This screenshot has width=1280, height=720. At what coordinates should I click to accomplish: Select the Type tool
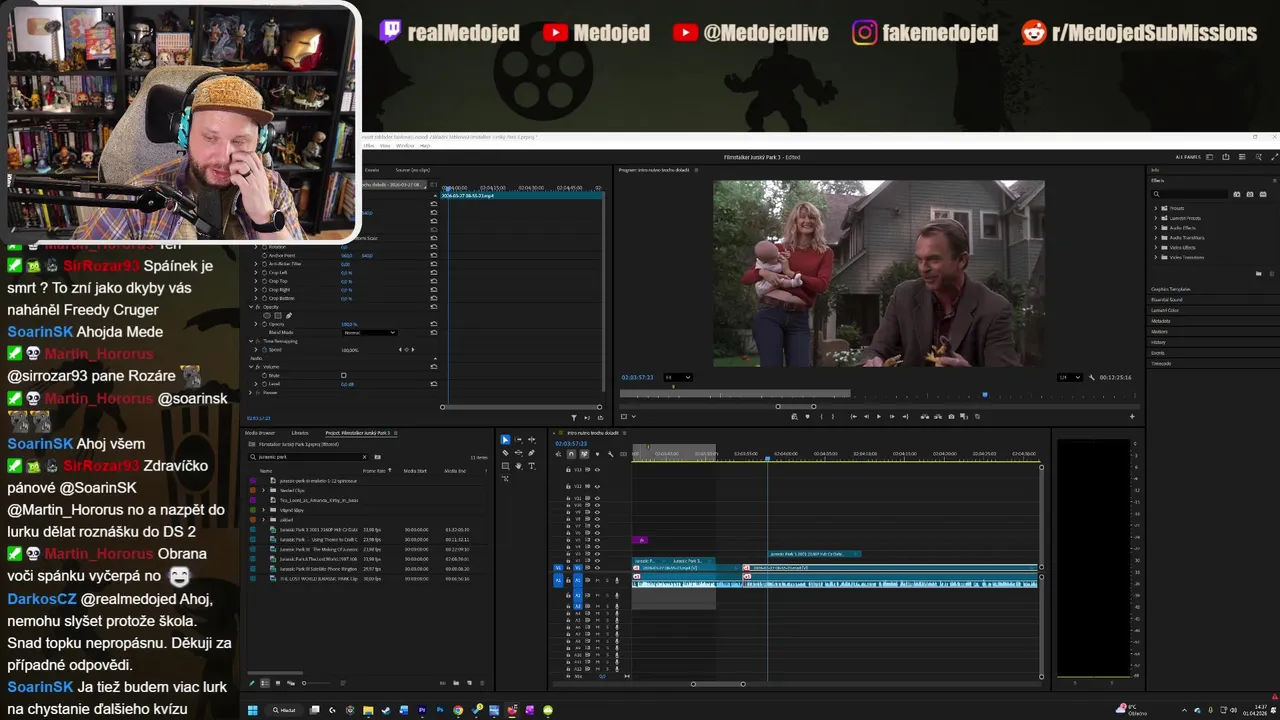click(x=531, y=466)
